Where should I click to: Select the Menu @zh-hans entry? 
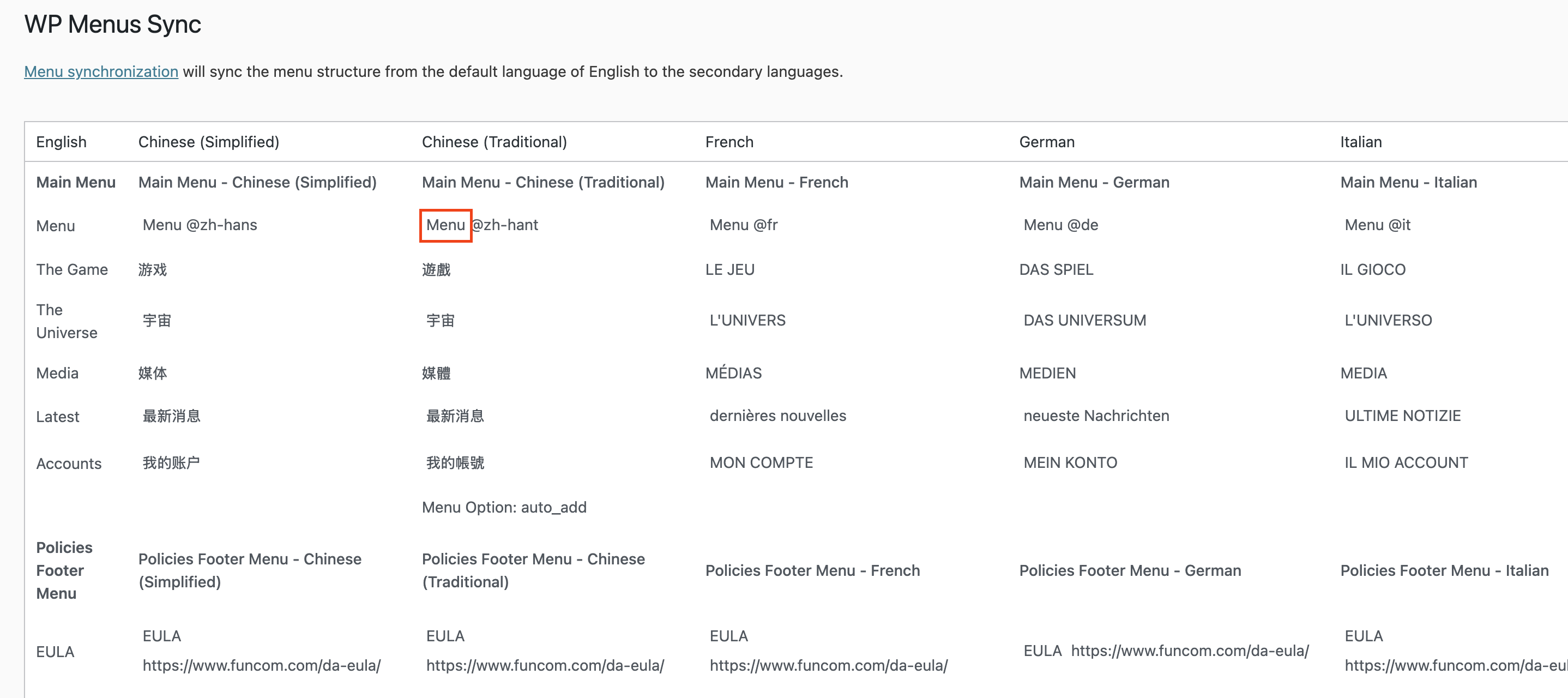200,225
